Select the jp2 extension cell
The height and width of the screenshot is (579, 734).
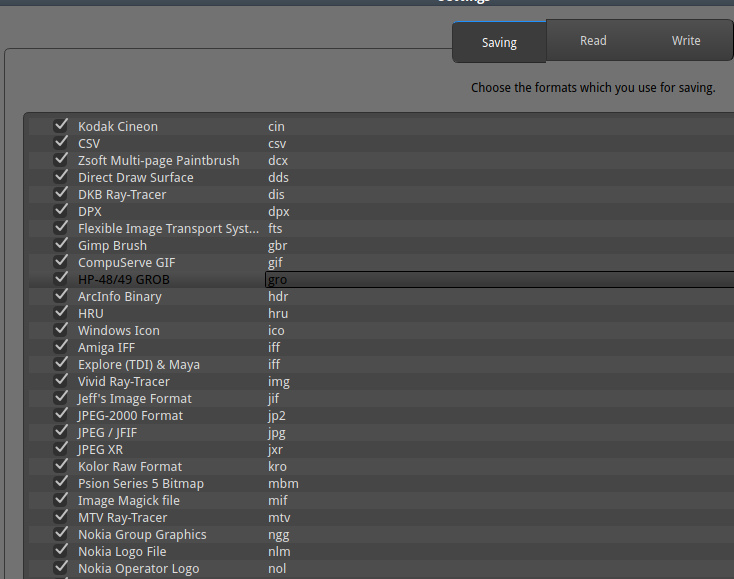click(x=276, y=416)
